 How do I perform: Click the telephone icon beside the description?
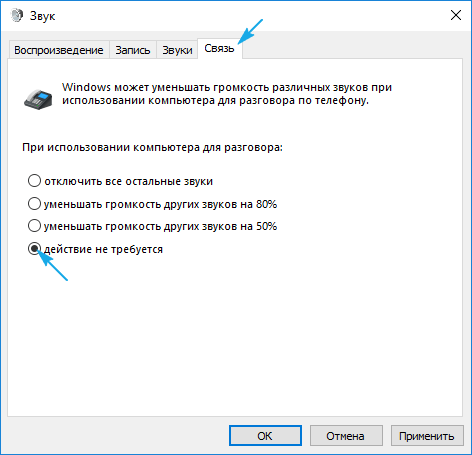point(38,99)
